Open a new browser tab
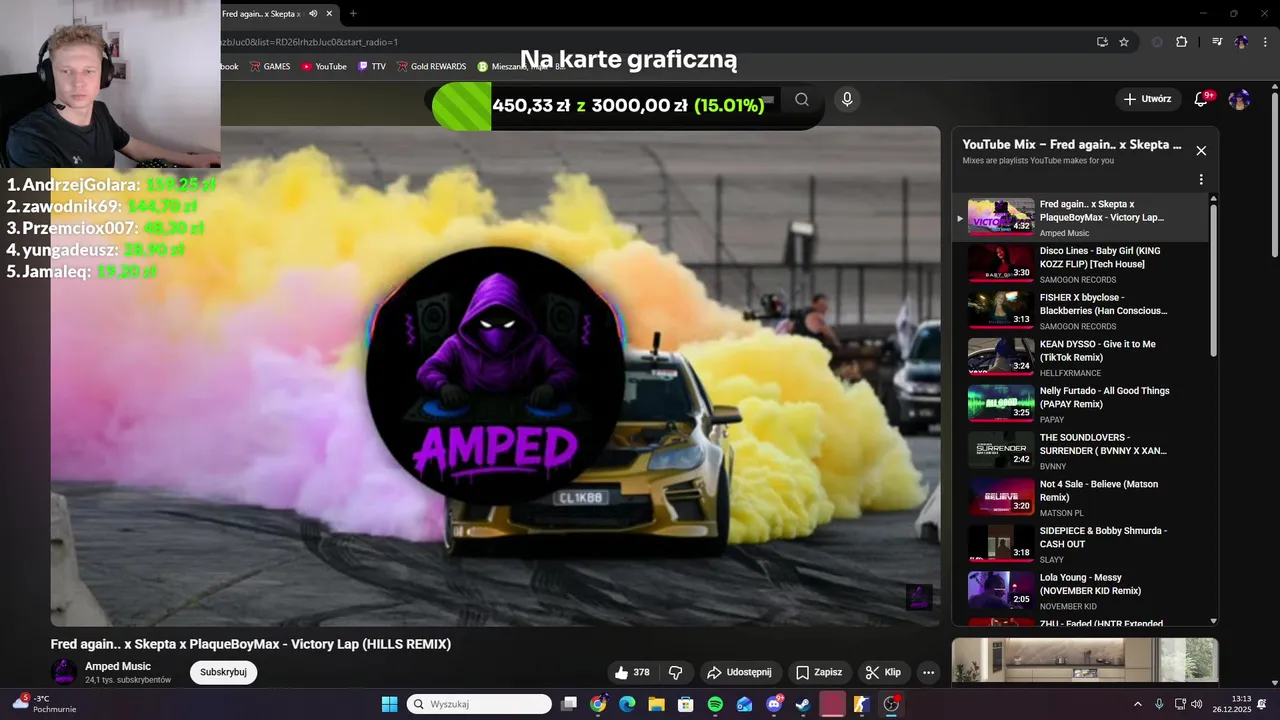 tap(353, 13)
